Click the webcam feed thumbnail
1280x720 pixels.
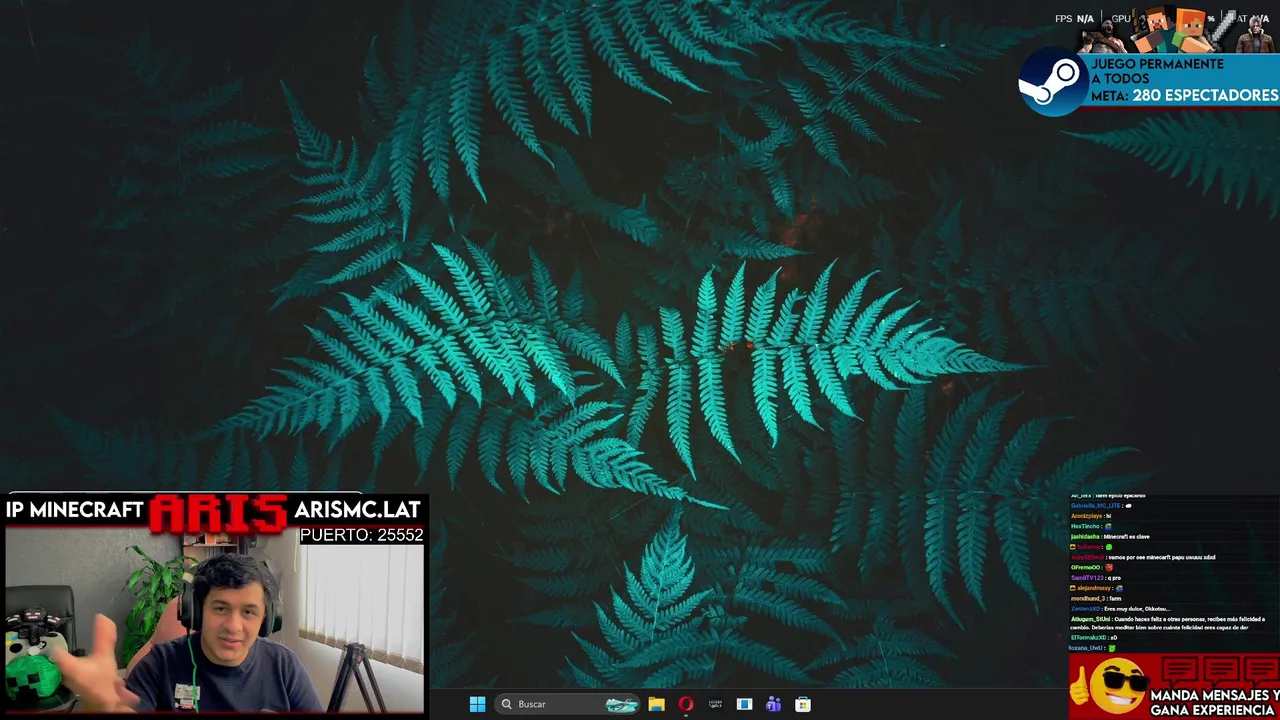coord(214,620)
